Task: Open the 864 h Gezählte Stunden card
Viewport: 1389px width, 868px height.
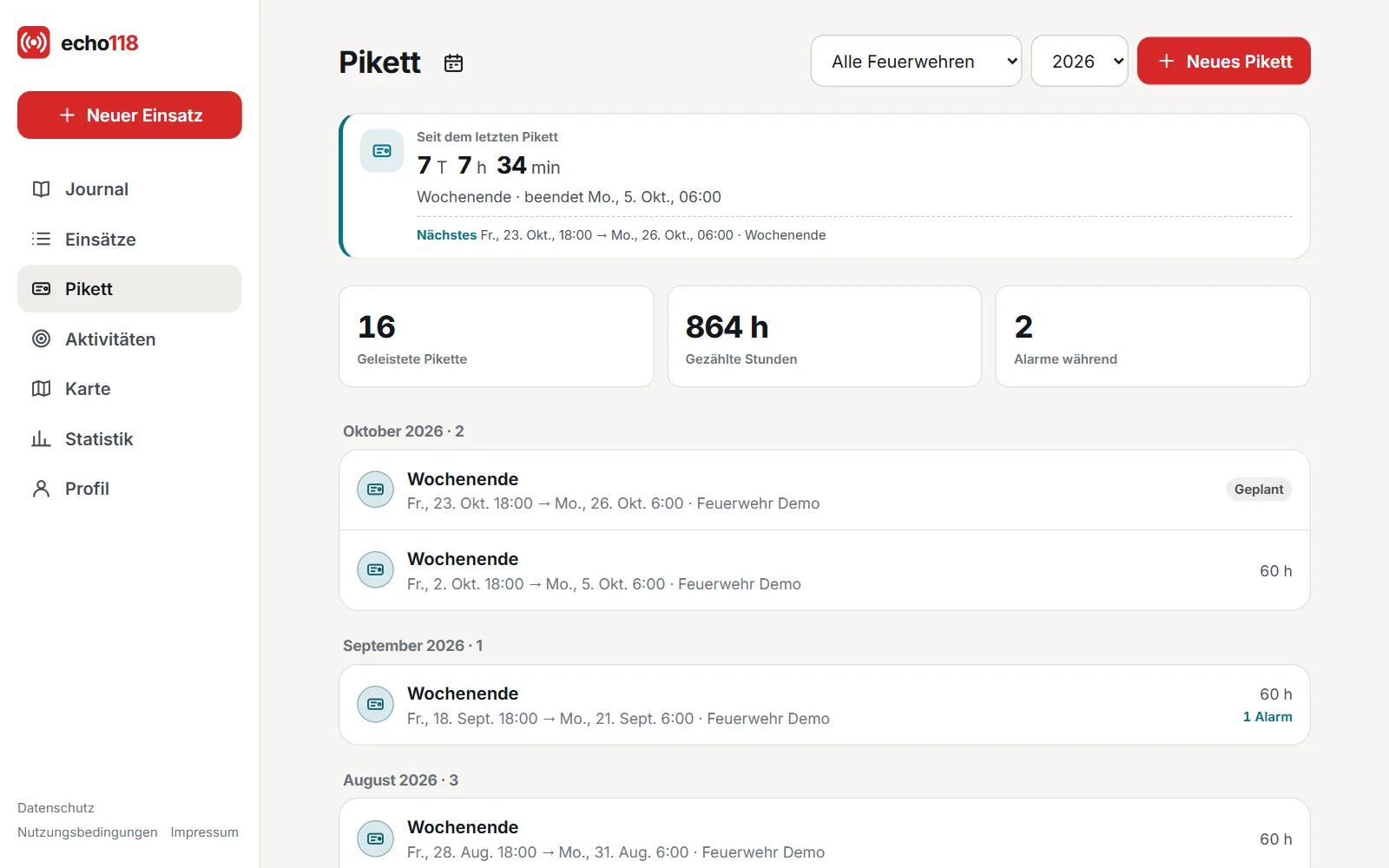Action: pyautogui.click(x=824, y=336)
